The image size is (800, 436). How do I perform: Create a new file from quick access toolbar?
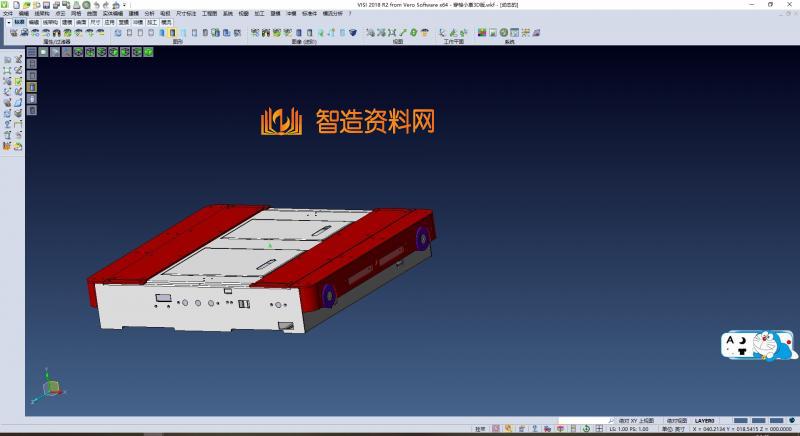[x=16, y=5]
